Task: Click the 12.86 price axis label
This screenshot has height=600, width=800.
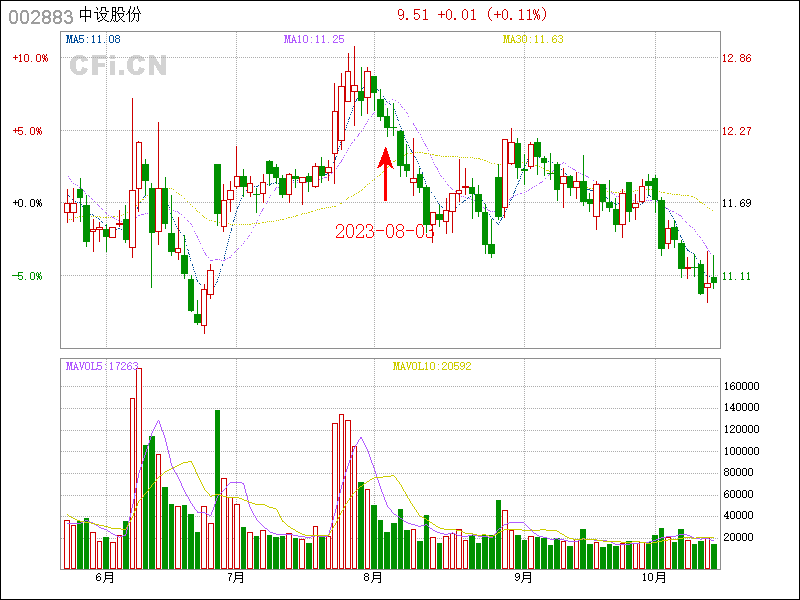Action: point(737,59)
